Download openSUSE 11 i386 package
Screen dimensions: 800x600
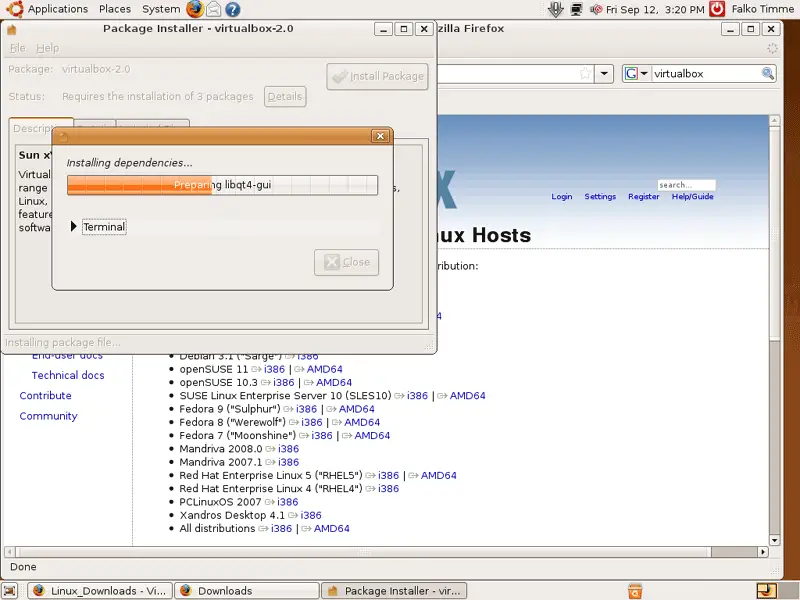[x=274, y=369]
